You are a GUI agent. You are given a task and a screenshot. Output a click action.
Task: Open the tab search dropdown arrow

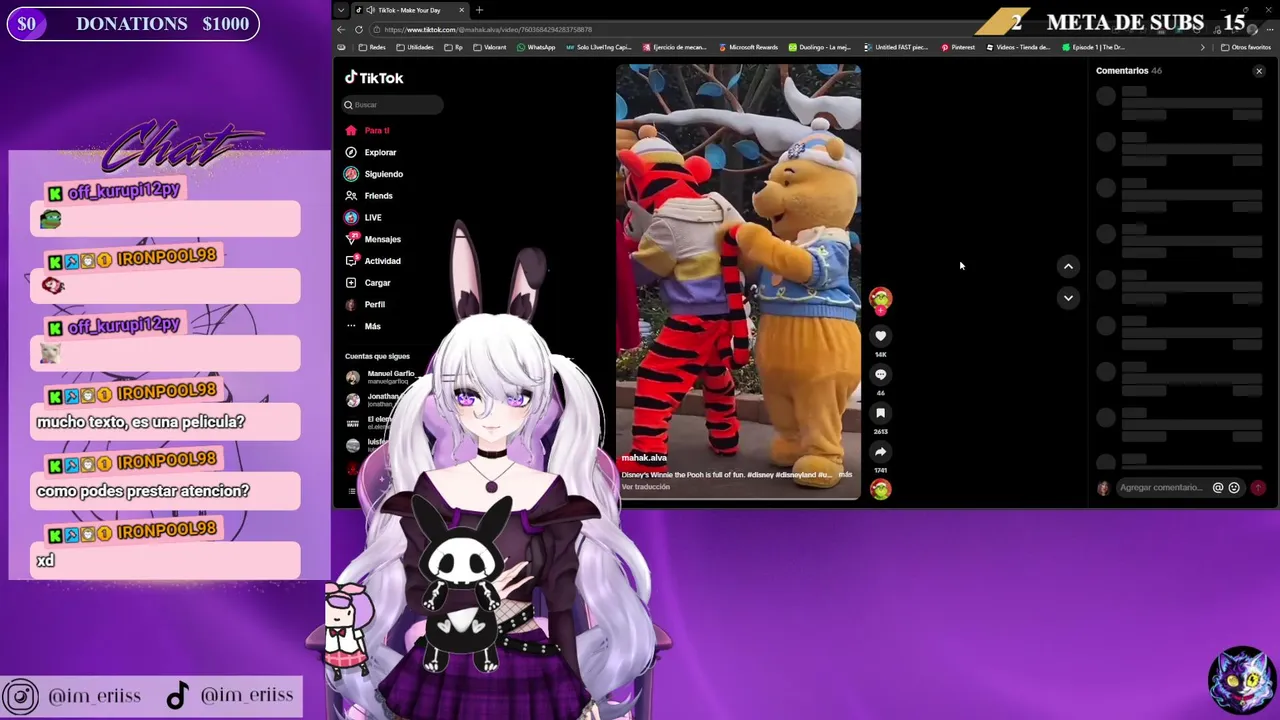341,10
